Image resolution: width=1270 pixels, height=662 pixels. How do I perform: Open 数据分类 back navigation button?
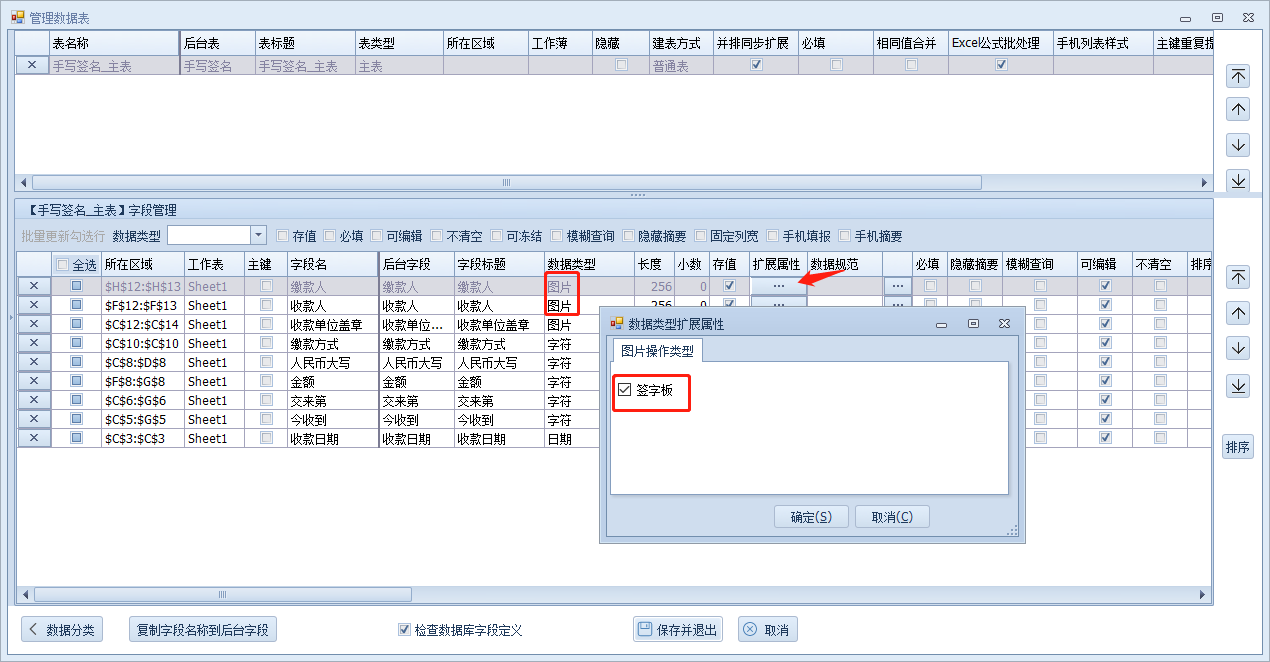coord(62,630)
